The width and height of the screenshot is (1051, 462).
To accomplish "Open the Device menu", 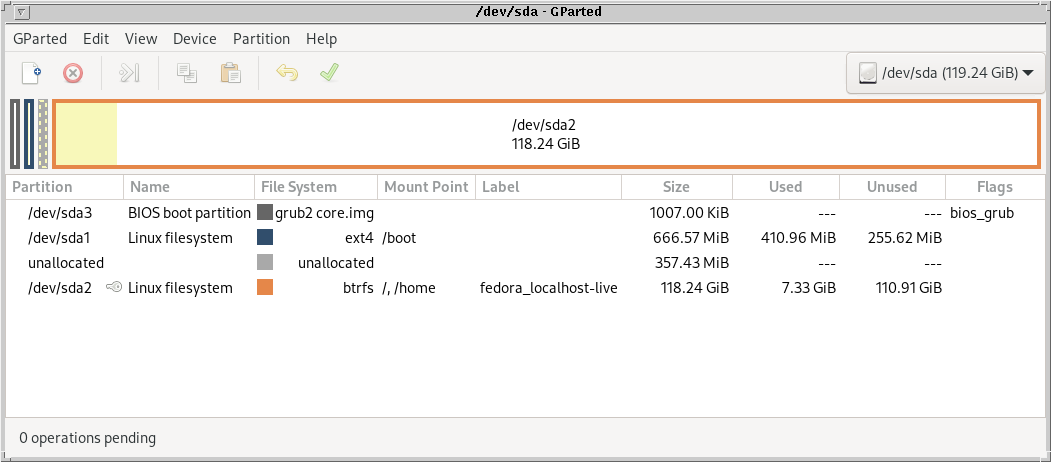I will click(194, 39).
